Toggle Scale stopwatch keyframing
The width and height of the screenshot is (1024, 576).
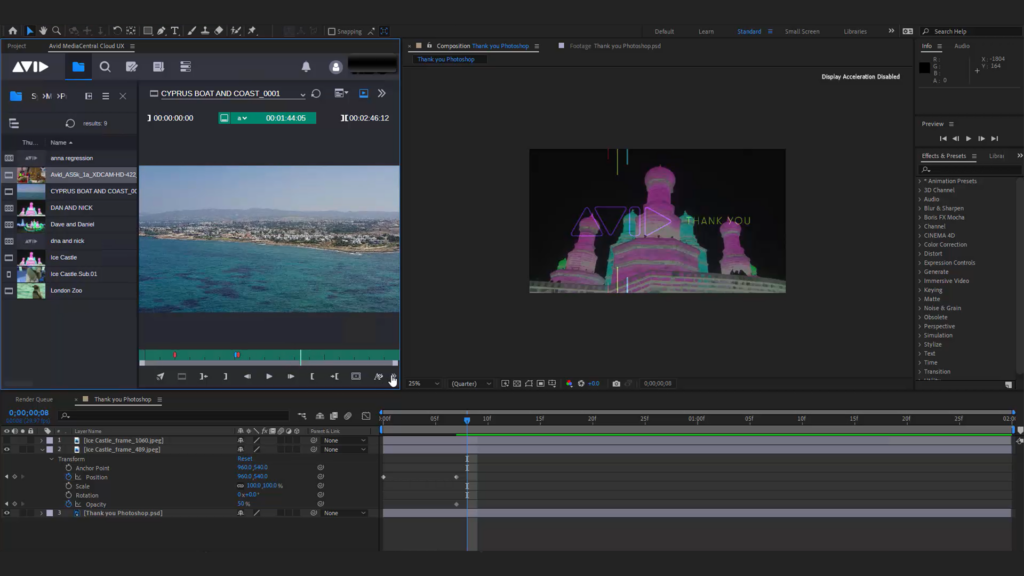[x=69, y=486]
